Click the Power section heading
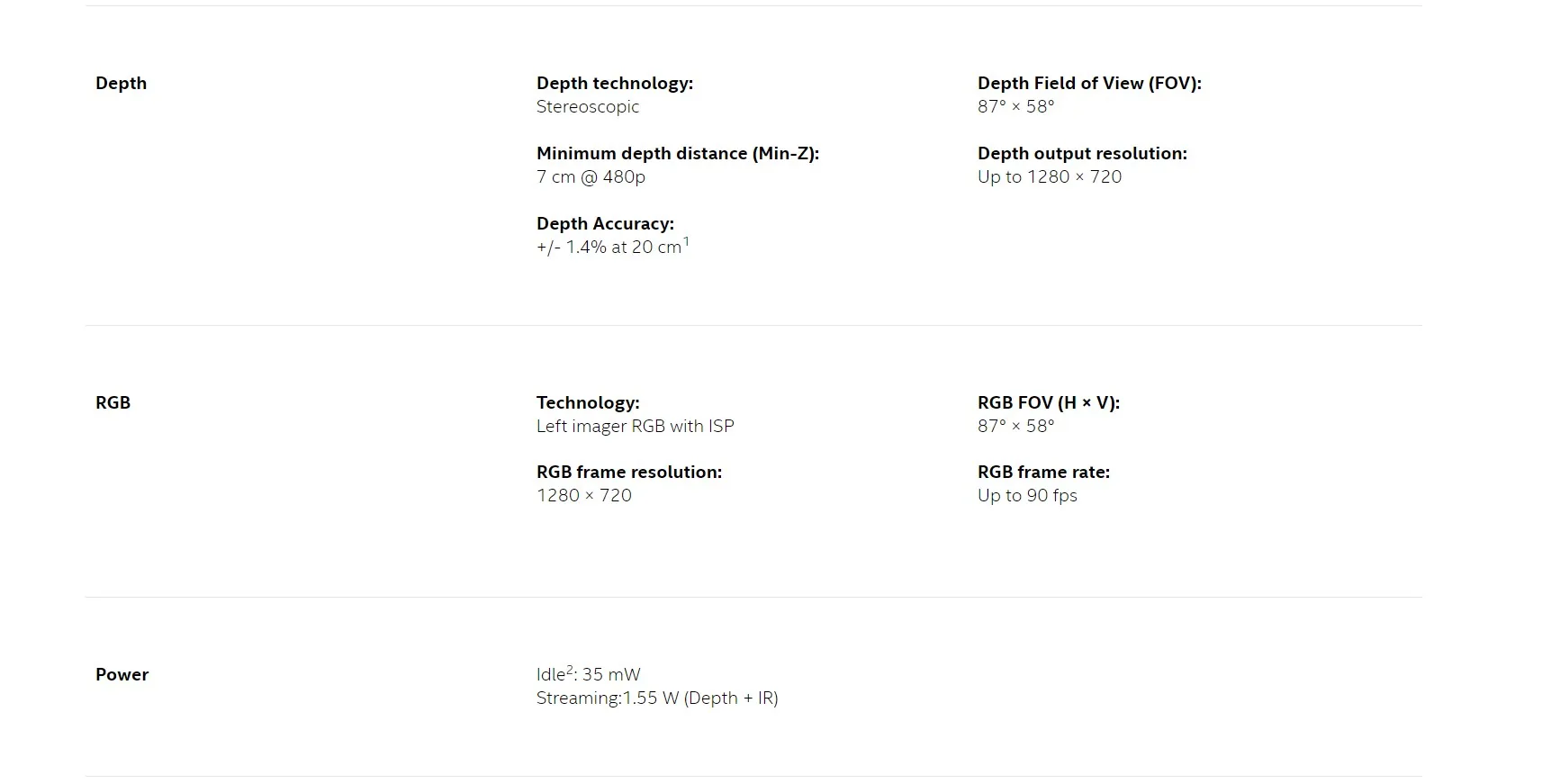1551x784 pixels. pyautogui.click(x=122, y=674)
